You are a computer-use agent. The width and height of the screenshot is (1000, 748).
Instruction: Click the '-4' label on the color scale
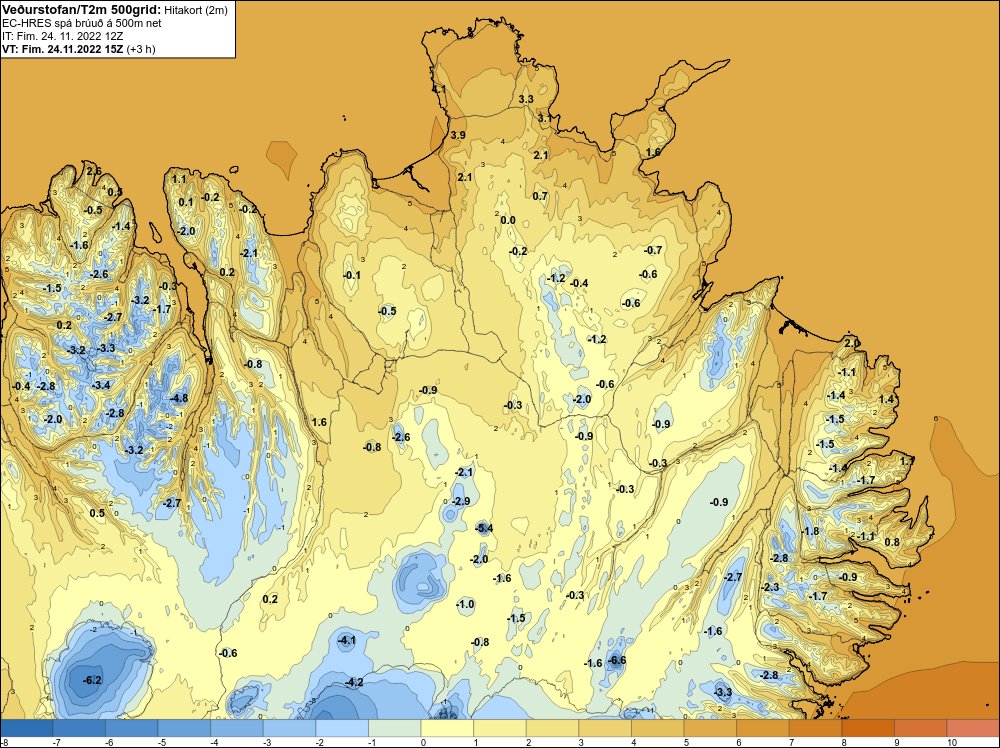coord(212,742)
